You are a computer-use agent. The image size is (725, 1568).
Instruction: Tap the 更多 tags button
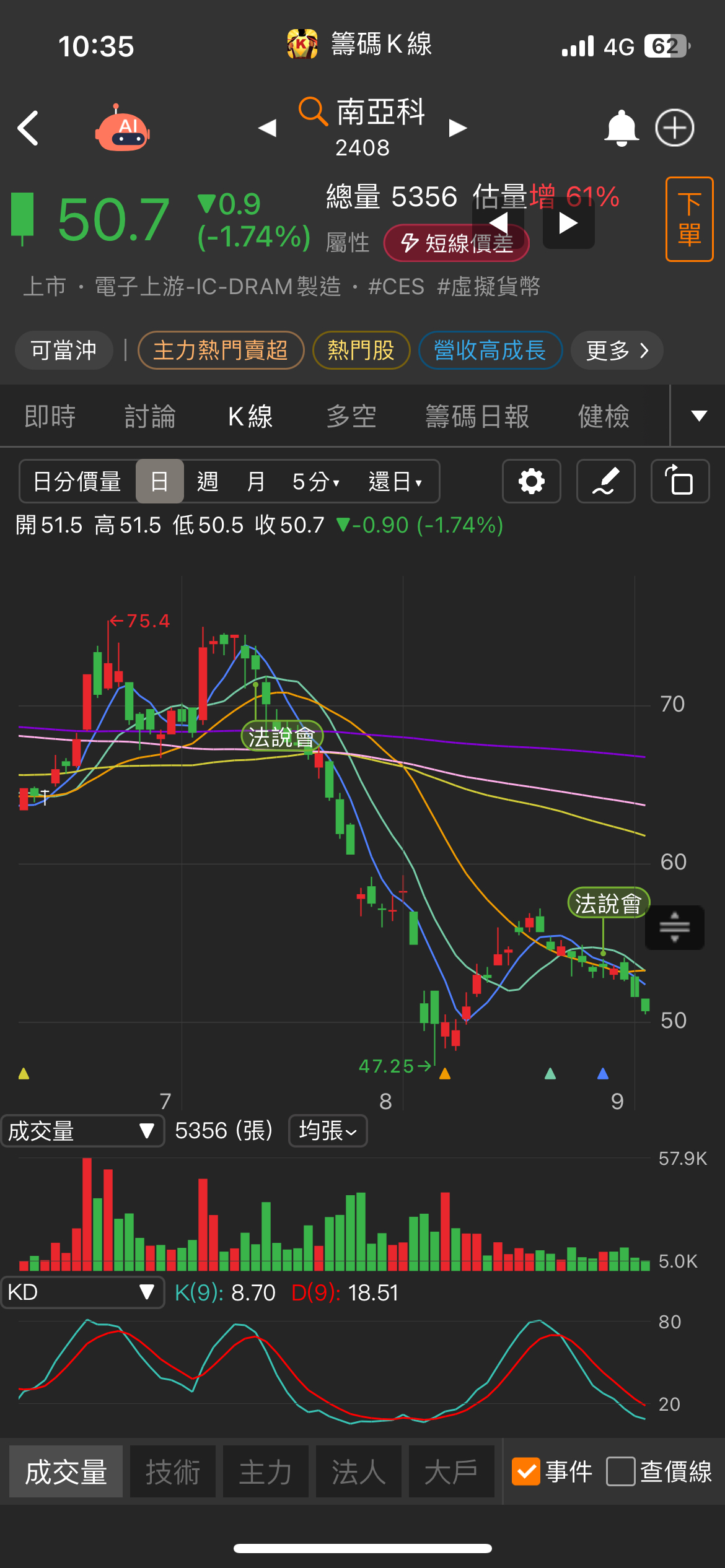click(x=617, y=351)
